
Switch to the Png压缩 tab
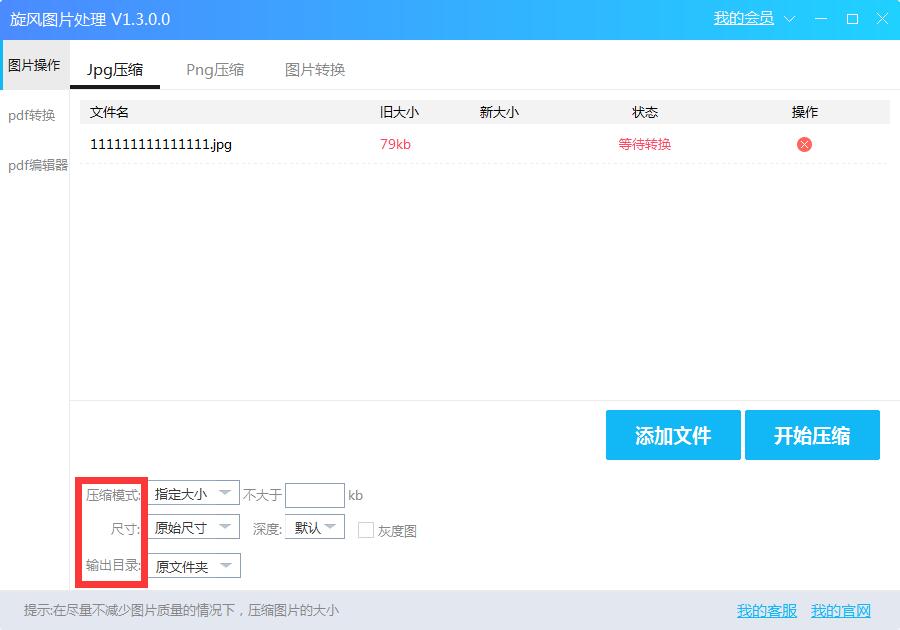[214, 70]
